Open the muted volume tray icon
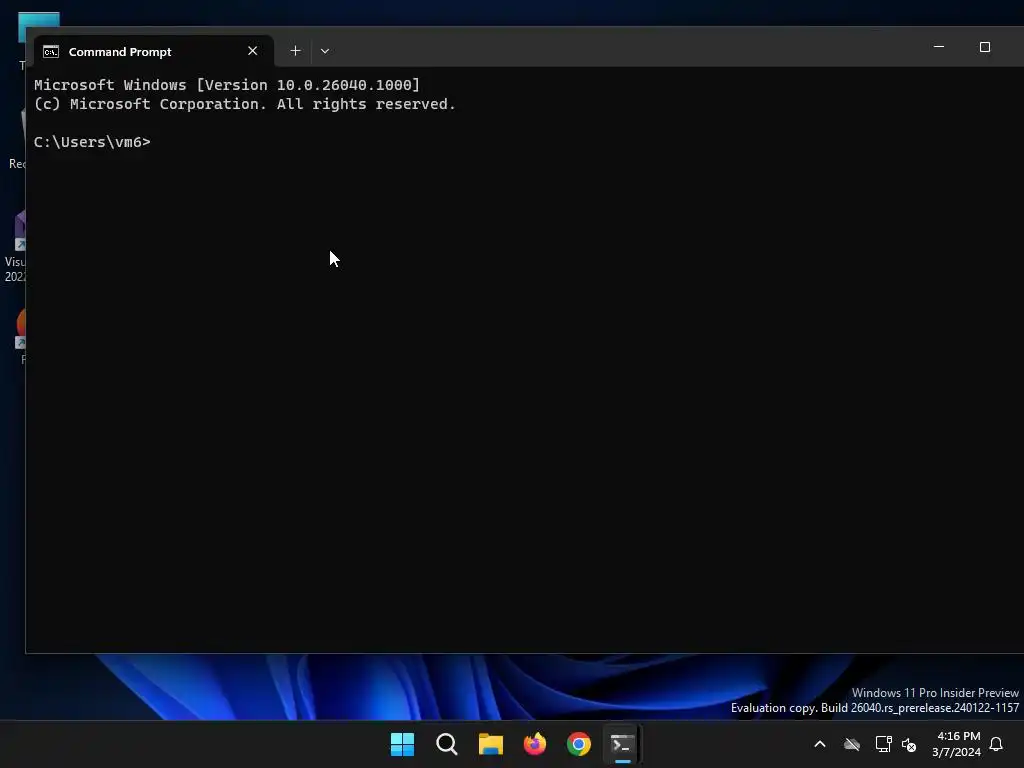1024x768 pixels. pos(909,744)
